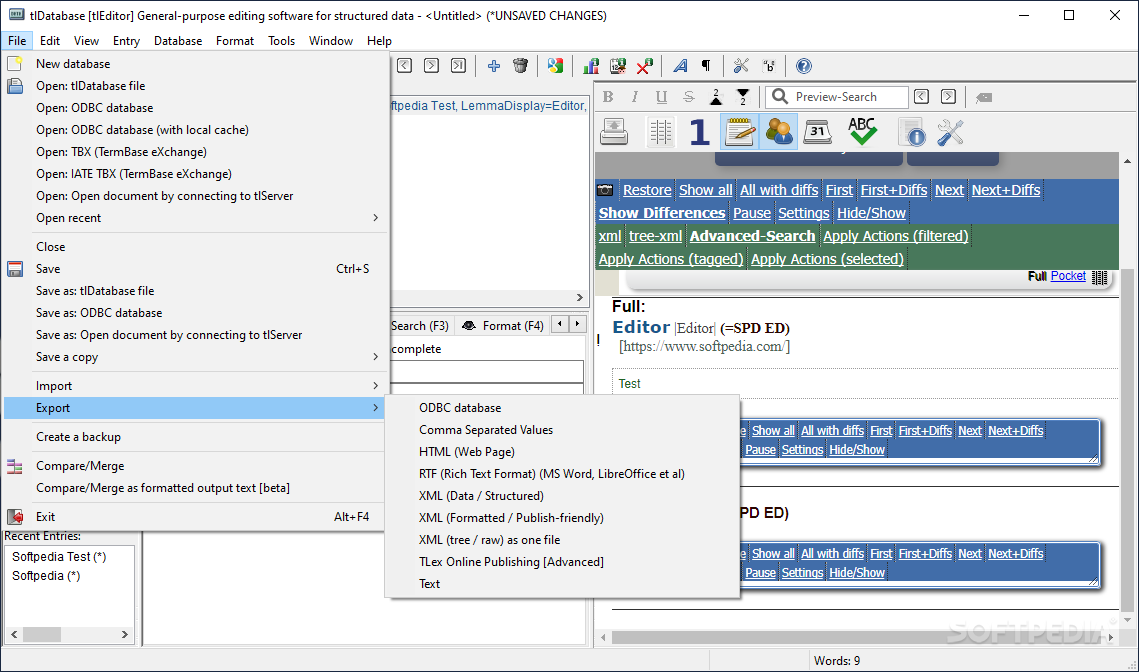Choose TLex Online Publishing [Advanced] export
Image resolution: width=1139 pixels, height=672 pixels.
(562, 562)
